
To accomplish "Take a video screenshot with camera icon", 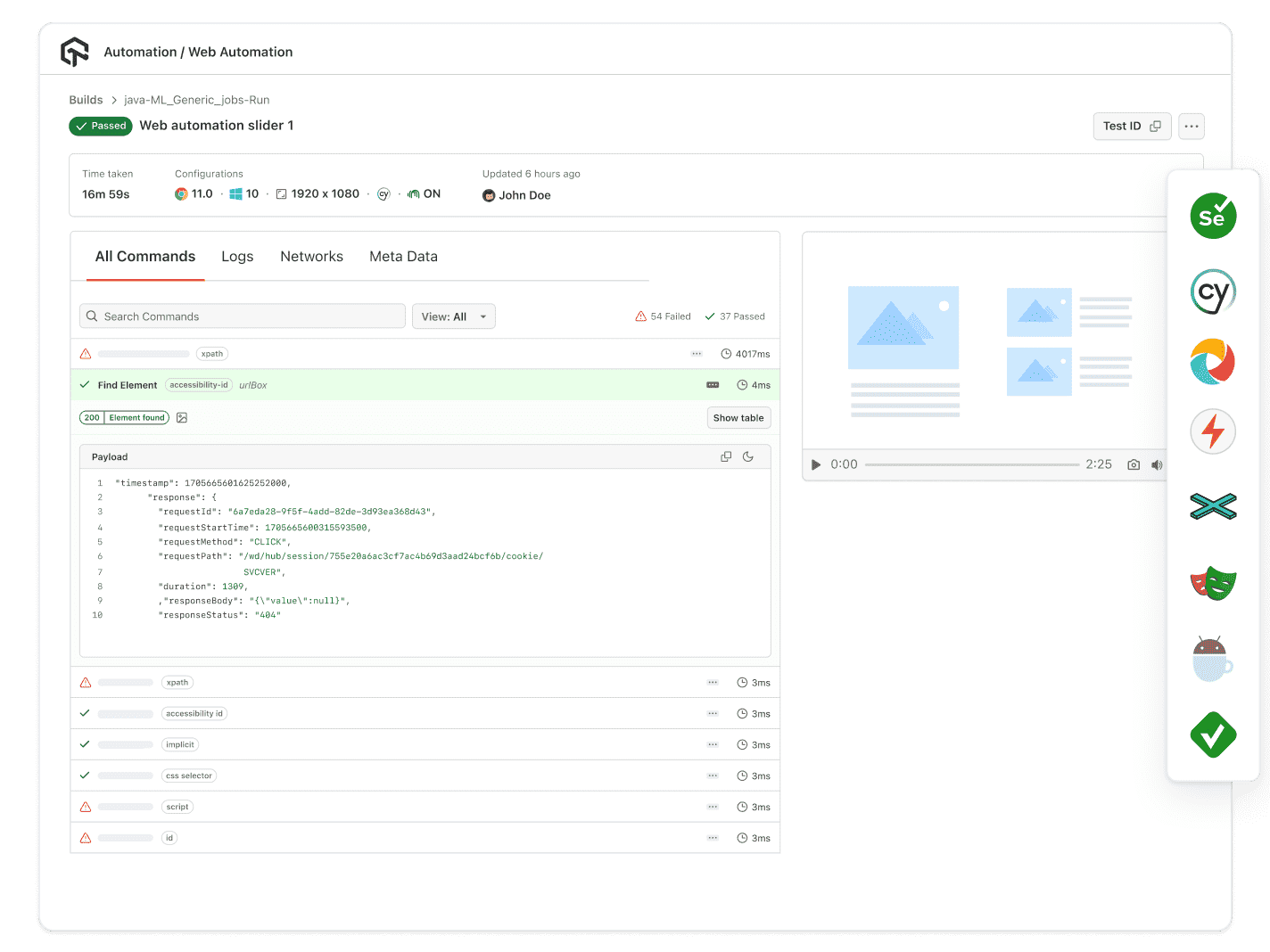I will [1133, 465].
